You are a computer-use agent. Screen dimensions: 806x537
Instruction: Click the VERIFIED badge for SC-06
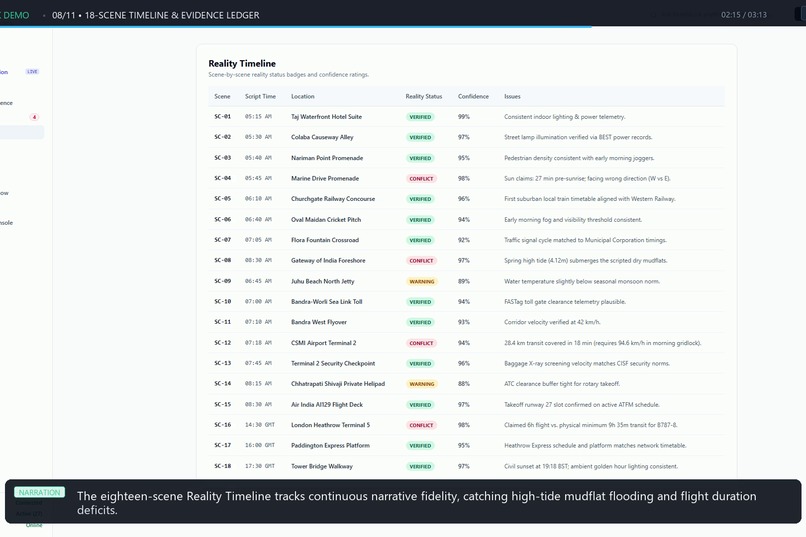pos(420,220)
